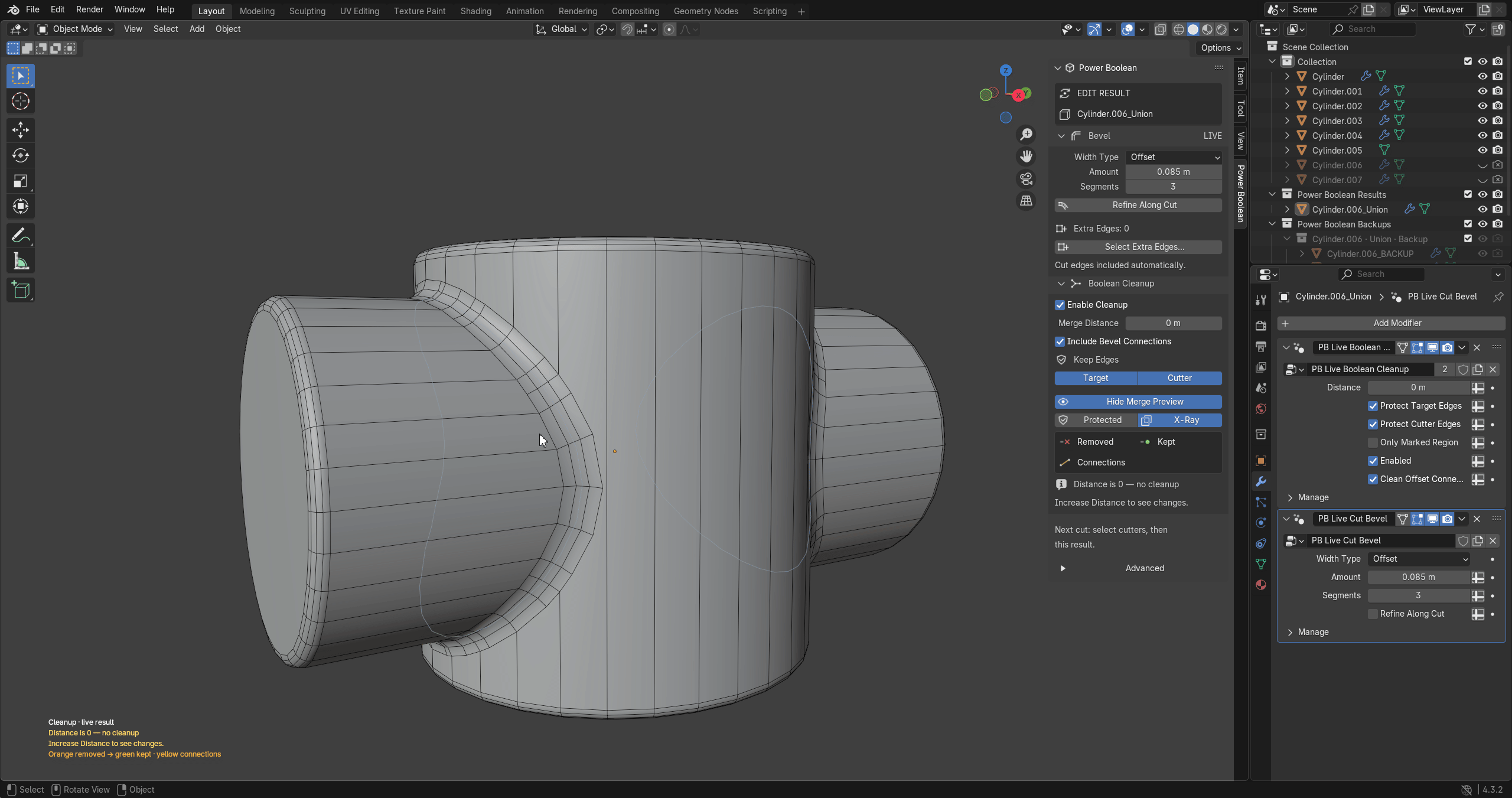Switch perspective/orthographic grid icon
Viewport: 1512px width, 798px height.
tap(1026, 201)
